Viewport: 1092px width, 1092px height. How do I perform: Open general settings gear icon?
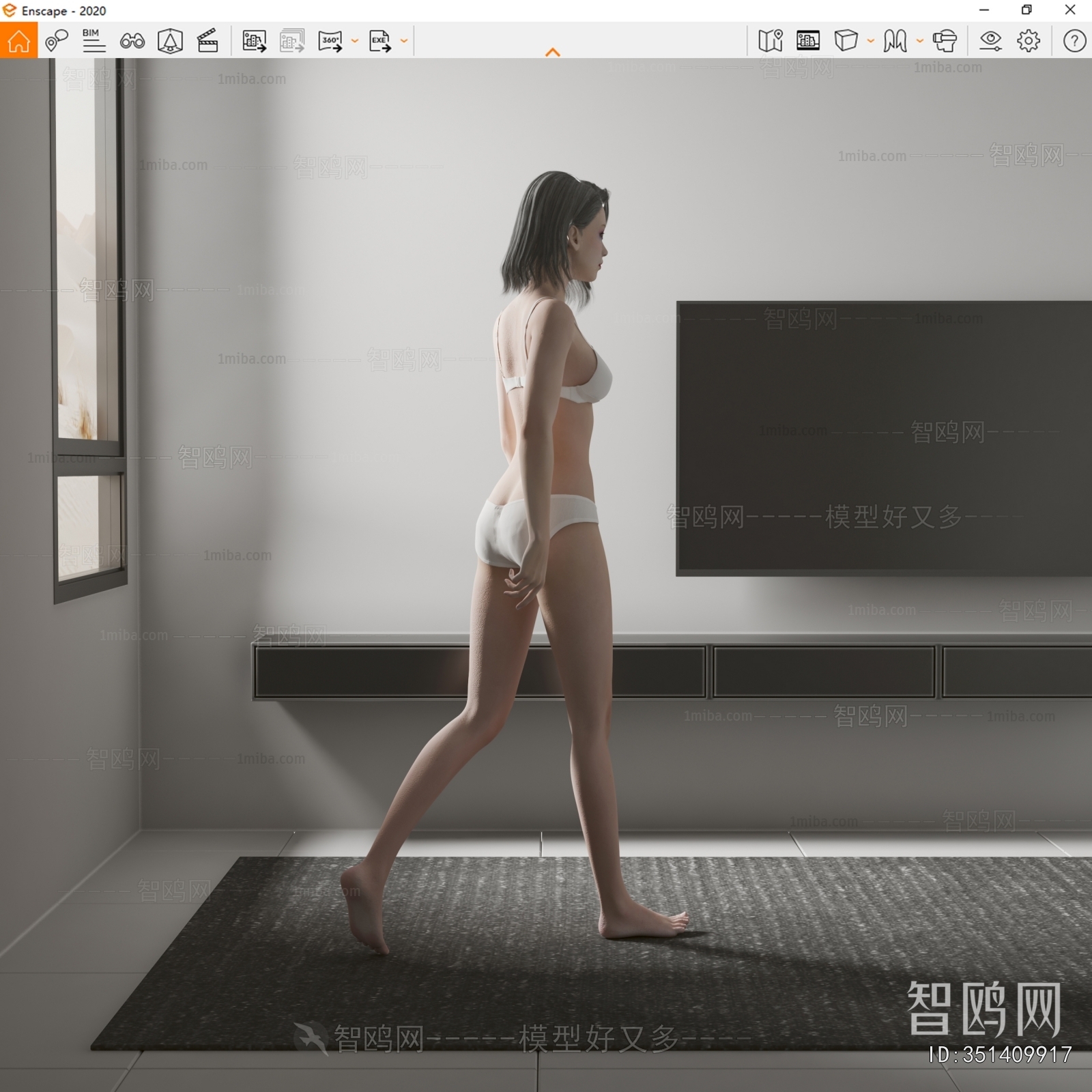pos(1029,41)
